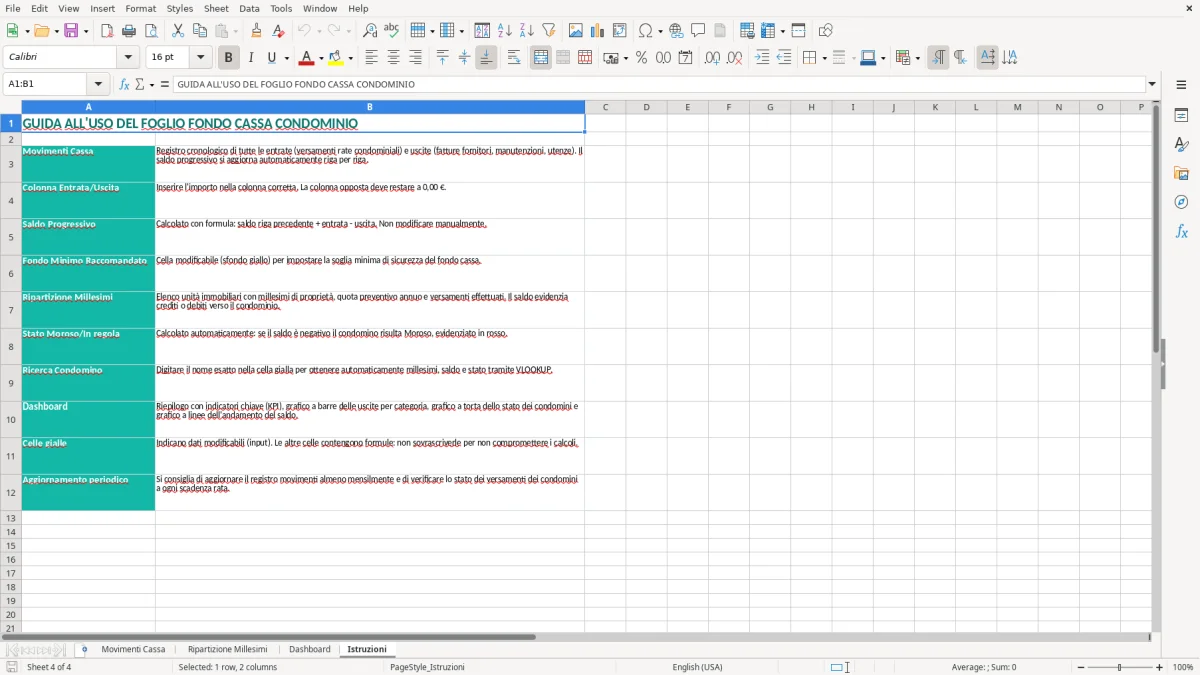The width and height of the screenshot is (1200, 675).
Task: Expand the formula bar
Action: coord(1152,84)
